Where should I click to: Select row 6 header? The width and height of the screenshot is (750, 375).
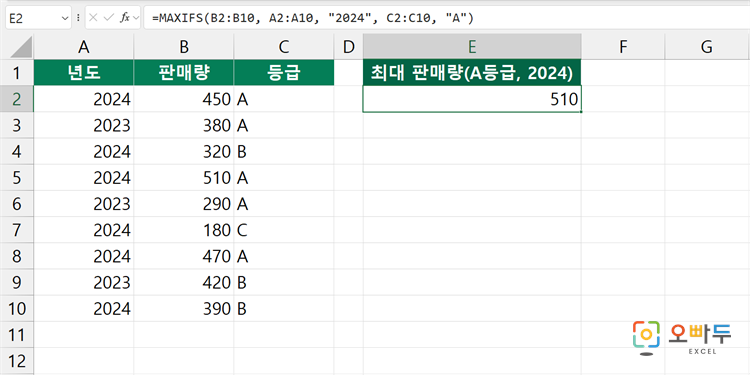click(17, 204)
